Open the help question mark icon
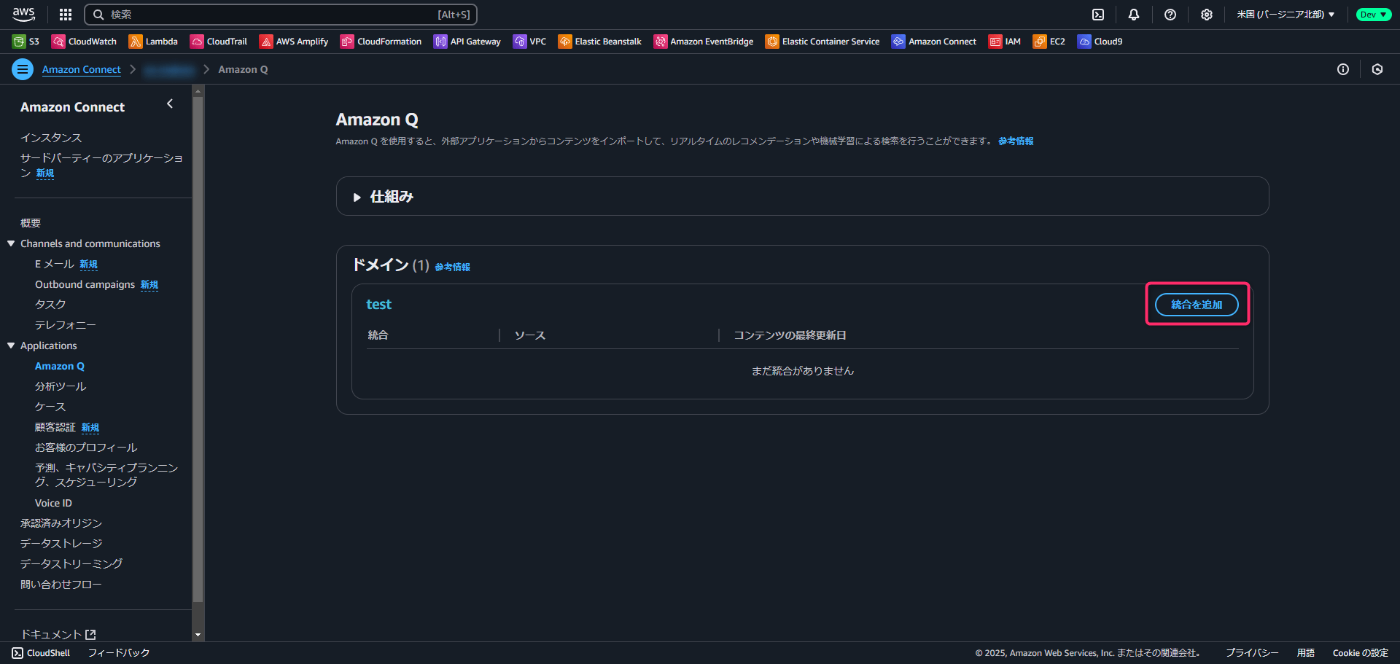Screen dimensions: 1400x664 tap(1170, 15)
